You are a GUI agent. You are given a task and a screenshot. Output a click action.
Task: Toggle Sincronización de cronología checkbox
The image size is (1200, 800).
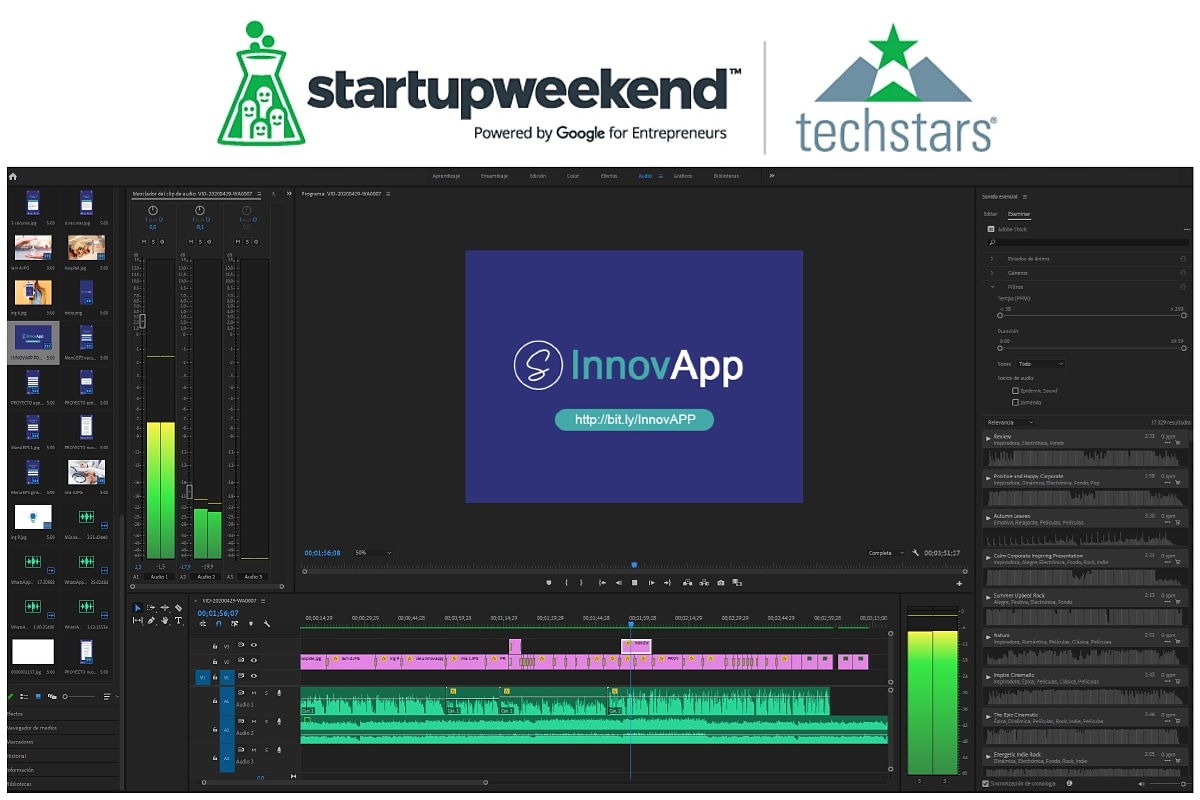point(984,783)
